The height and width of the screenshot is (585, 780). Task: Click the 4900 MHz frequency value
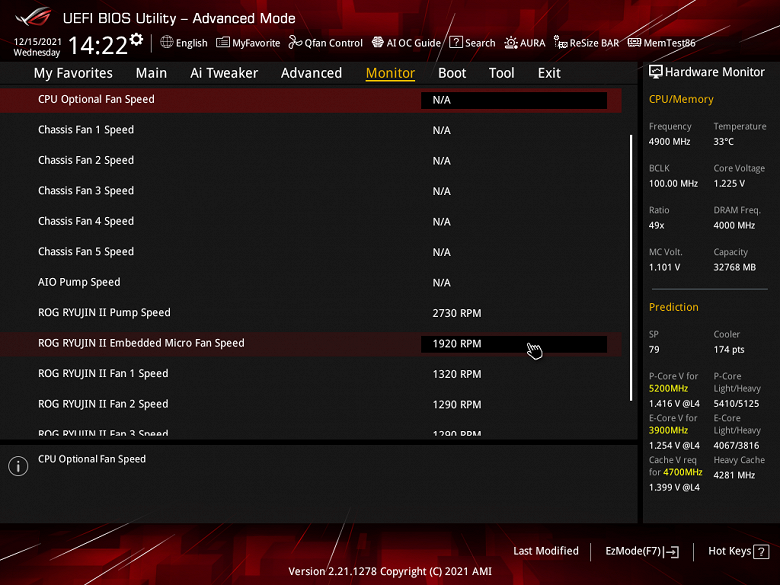670,142
